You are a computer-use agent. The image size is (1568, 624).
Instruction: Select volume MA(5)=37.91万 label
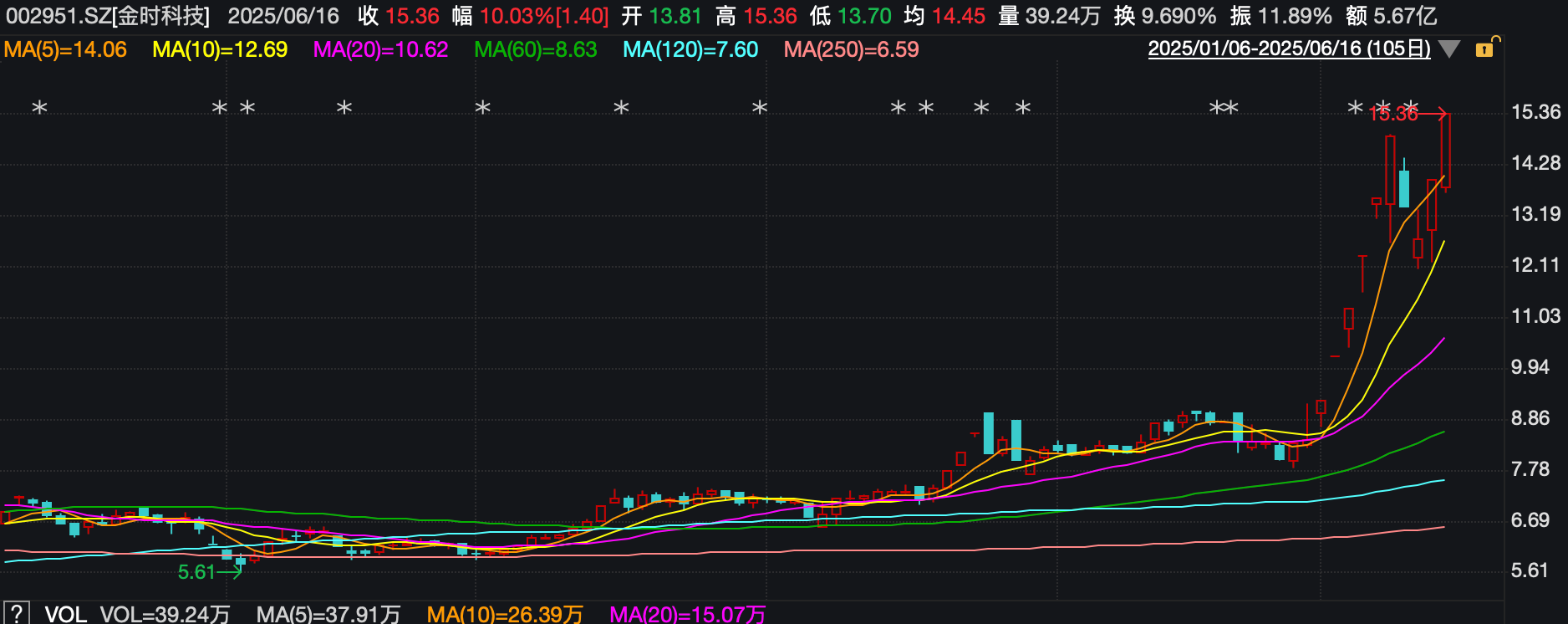coord(328,614)
